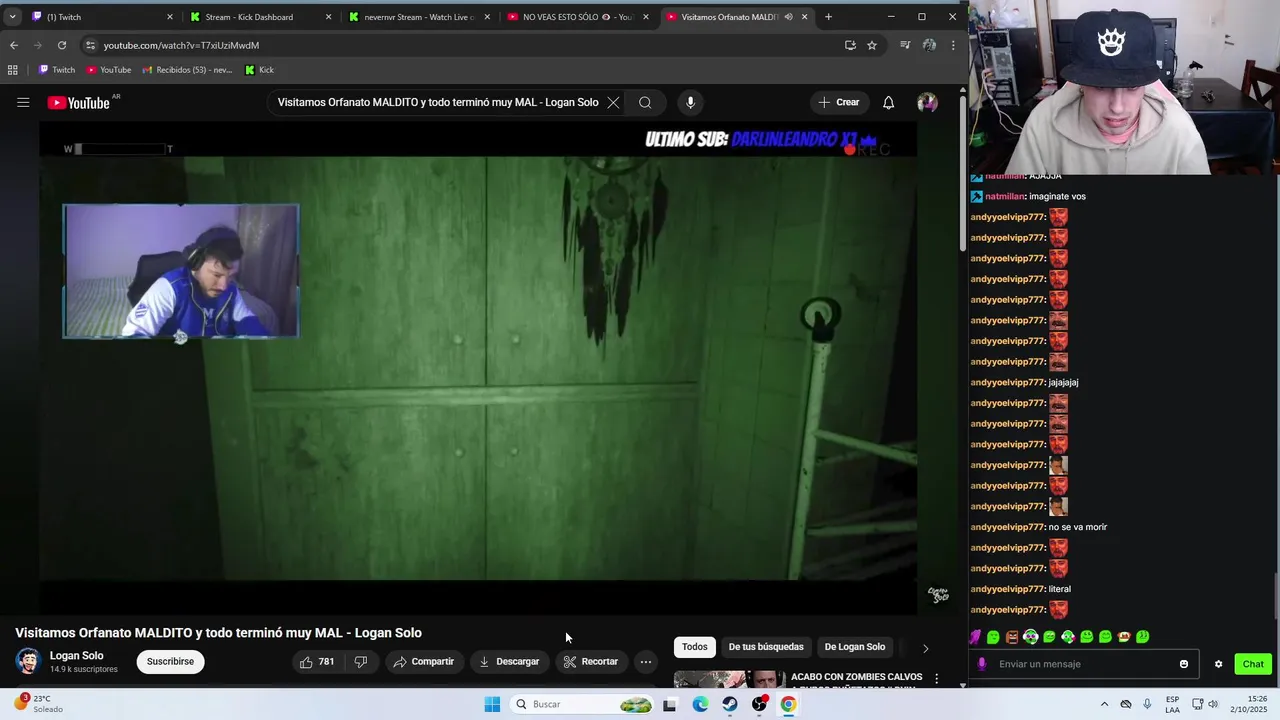Image resolution: width=1280 pixels, height=720 pixels.
Task: Click the Chrome address bar URL
Action: tap(181, 45)
